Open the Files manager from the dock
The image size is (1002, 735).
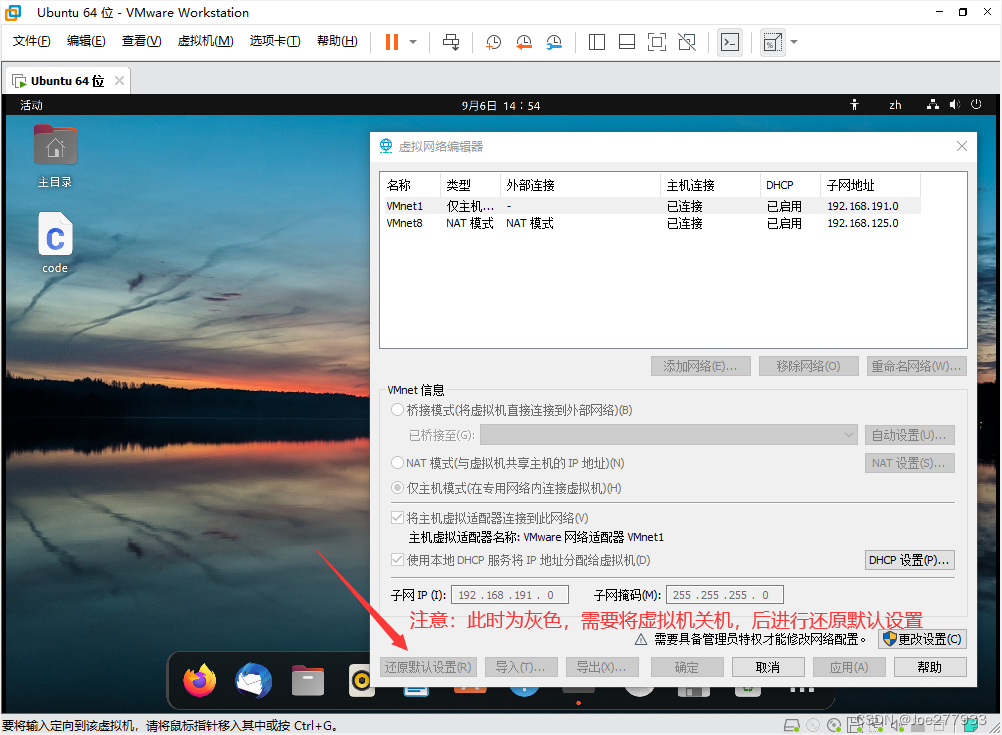pyautogui.click(x=308, y=681)
